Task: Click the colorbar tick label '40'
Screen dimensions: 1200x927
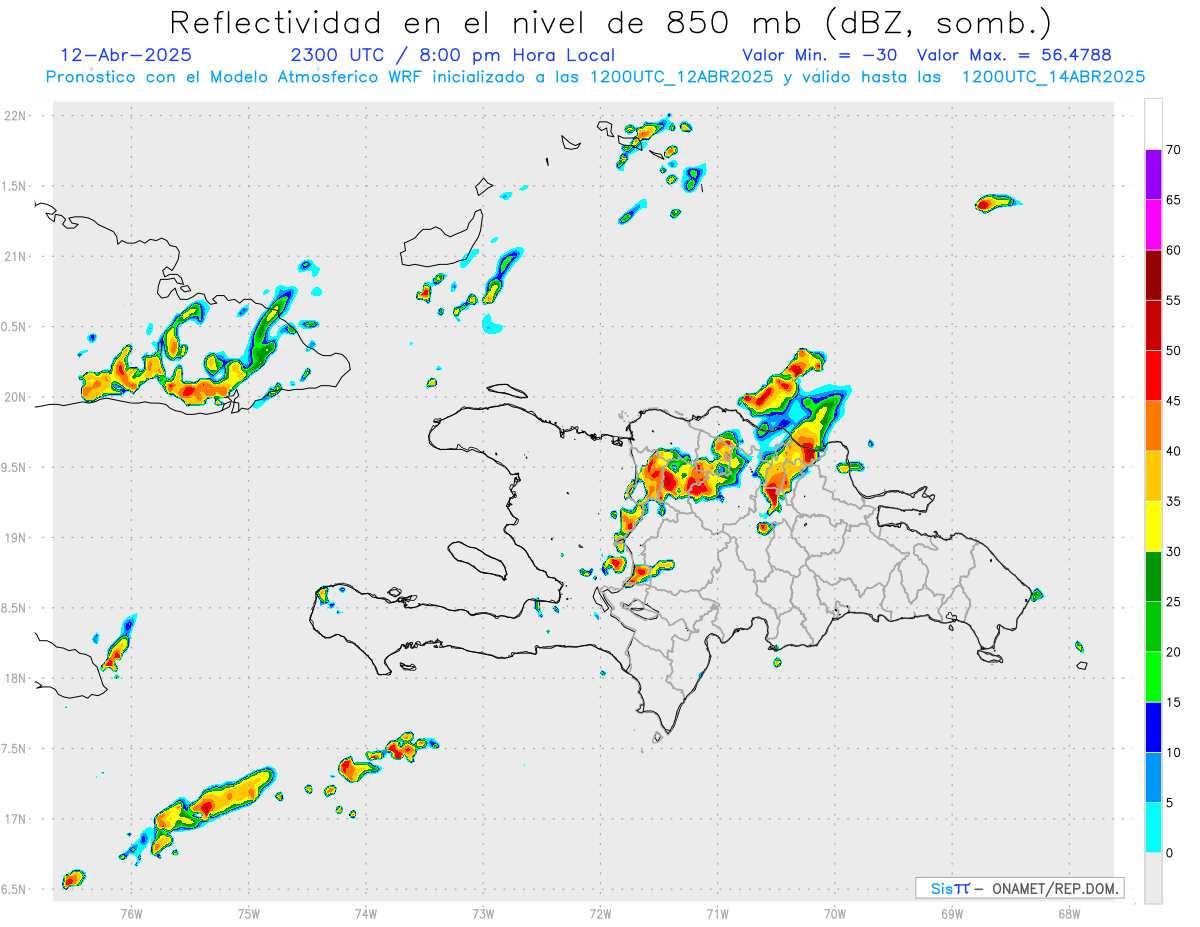Action: (x=1174, y=451)
